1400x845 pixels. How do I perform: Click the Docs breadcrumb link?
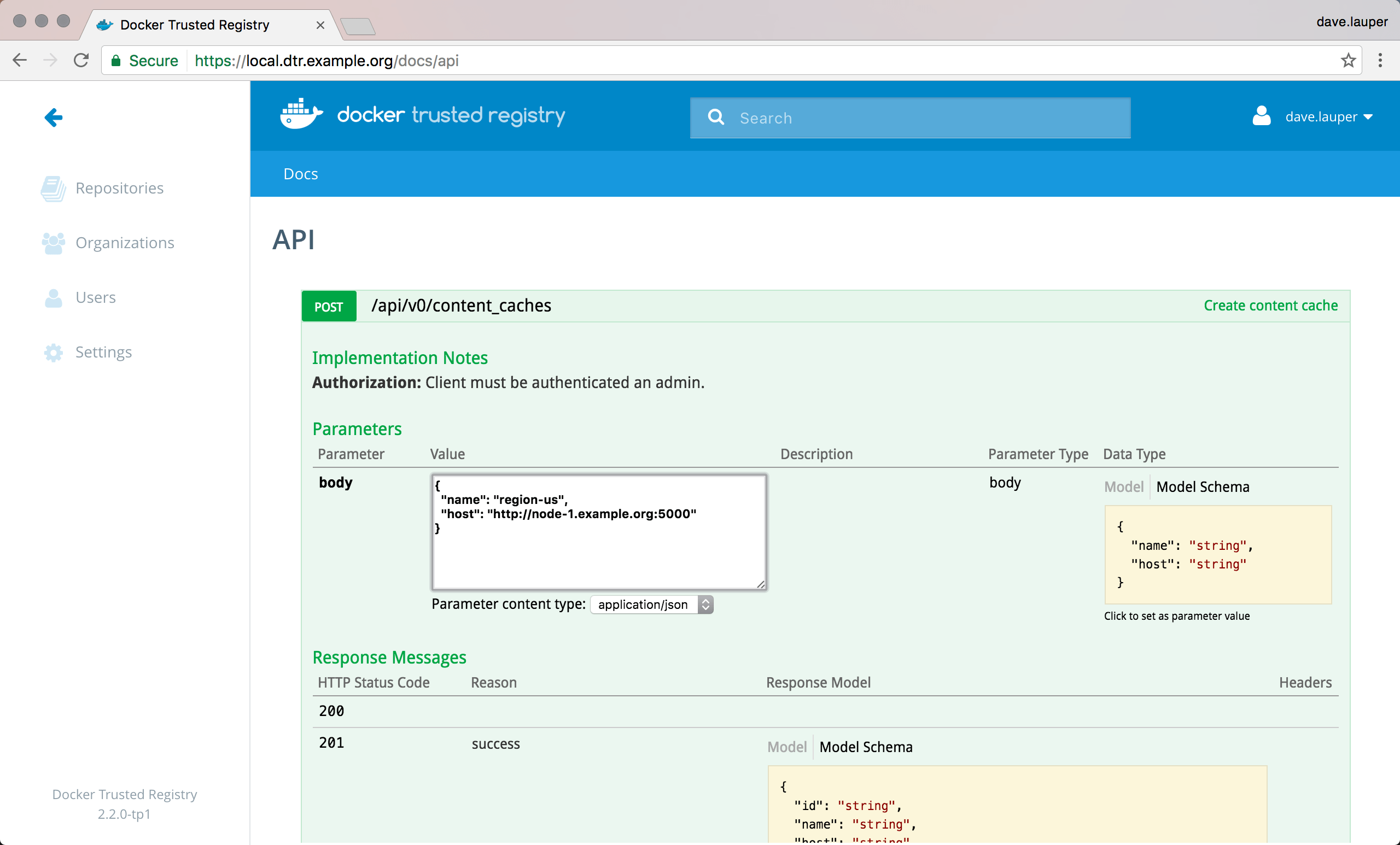coord(301,174)
